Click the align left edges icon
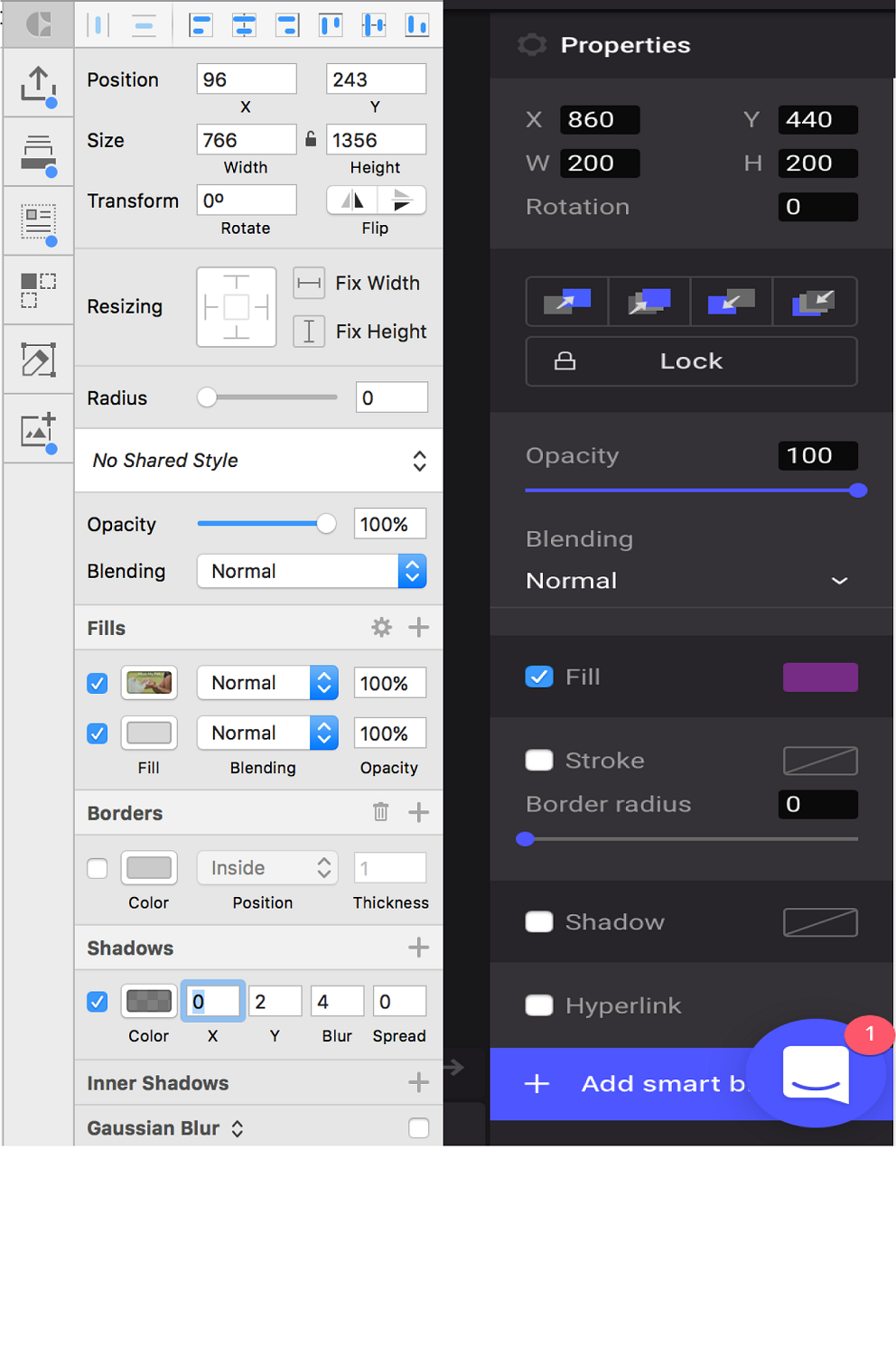 click(201, 25)
